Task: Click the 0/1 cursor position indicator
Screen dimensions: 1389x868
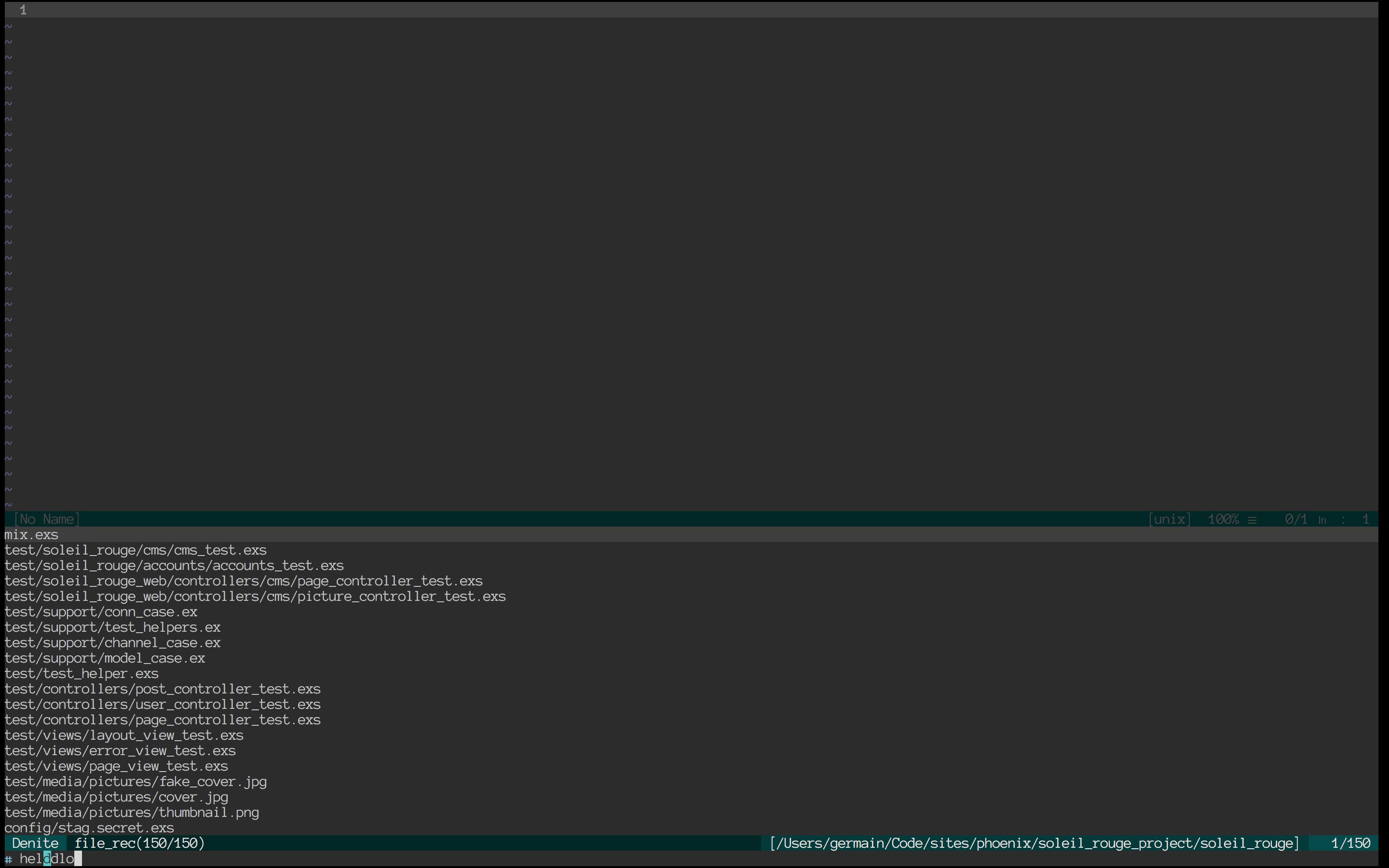Action: point(1295,518)
